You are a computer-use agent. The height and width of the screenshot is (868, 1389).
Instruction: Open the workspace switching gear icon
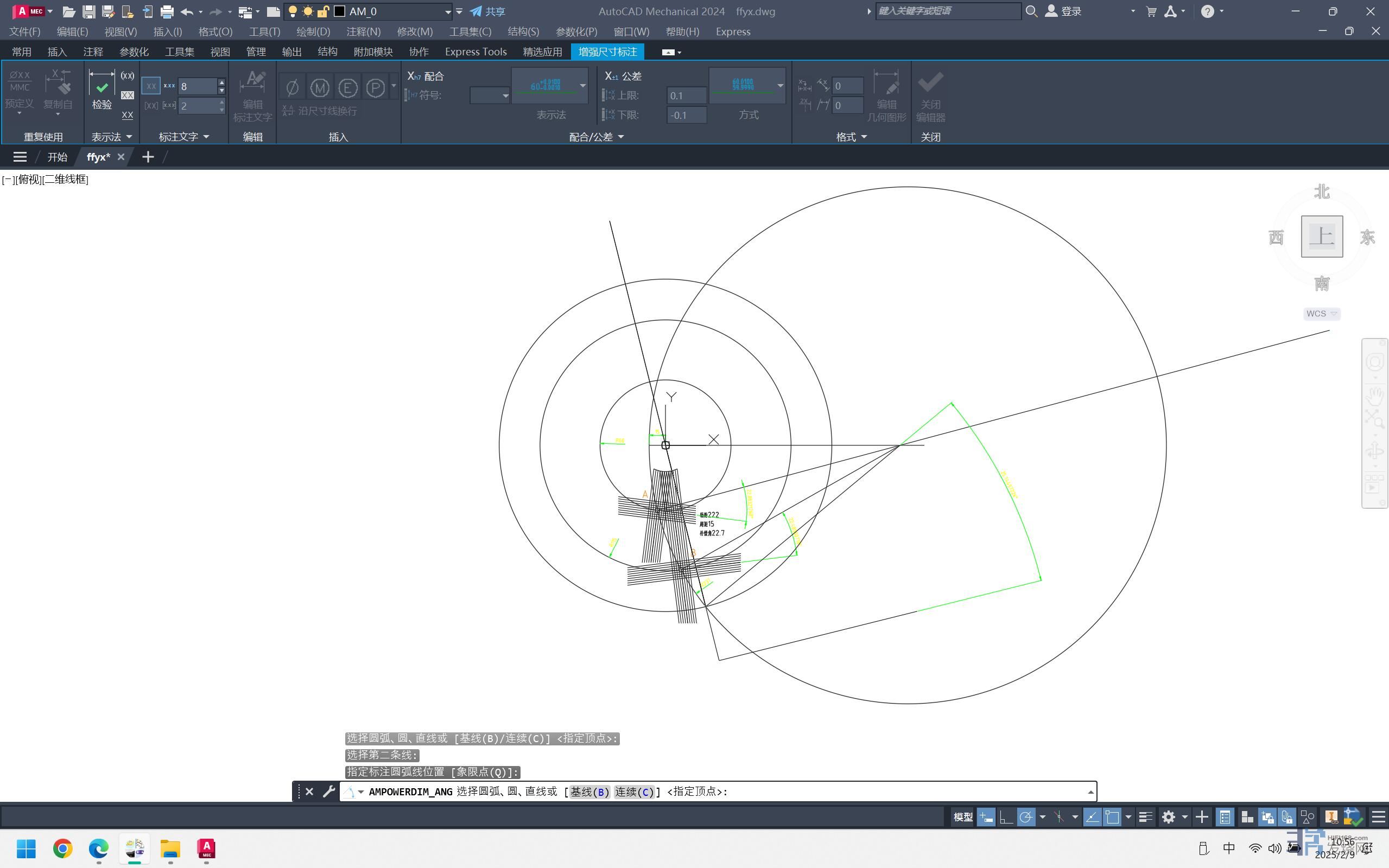[1168, 817]
